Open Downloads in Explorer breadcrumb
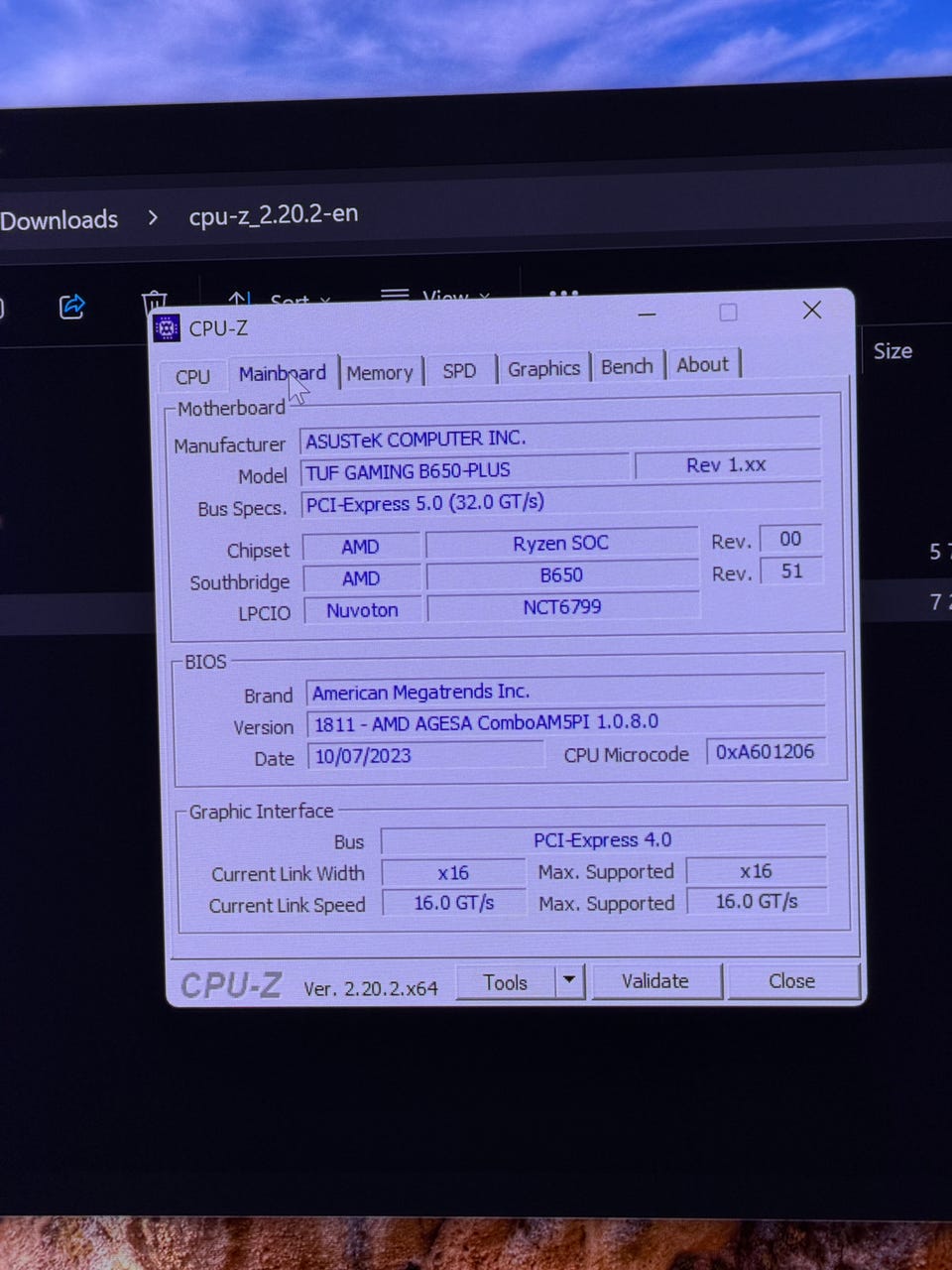This screenshot has width=952, height=1270. (x=59, y=219)
